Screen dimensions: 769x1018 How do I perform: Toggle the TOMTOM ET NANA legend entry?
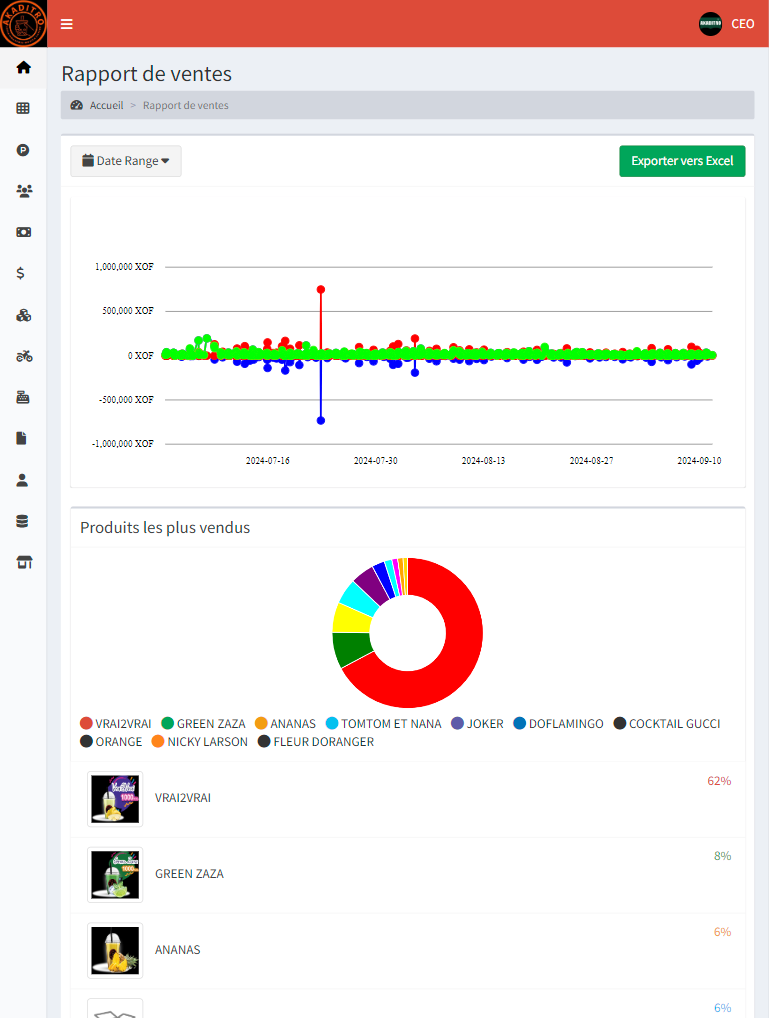click(383, 724)
